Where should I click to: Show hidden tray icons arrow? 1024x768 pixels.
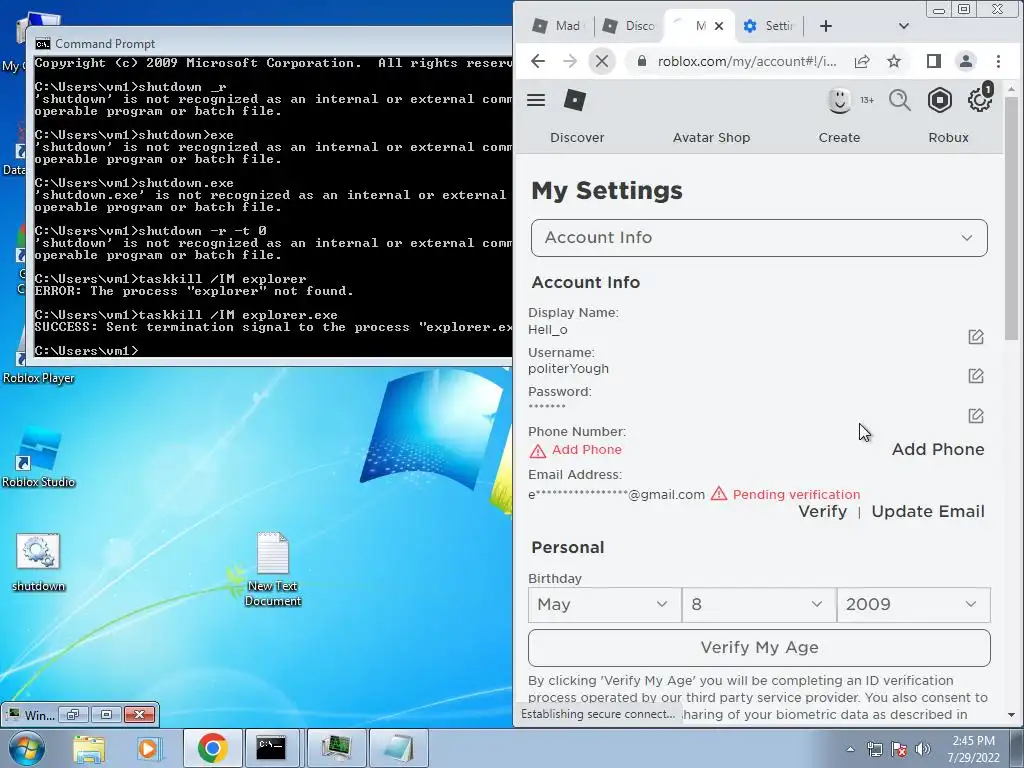(x=850, y=749)
